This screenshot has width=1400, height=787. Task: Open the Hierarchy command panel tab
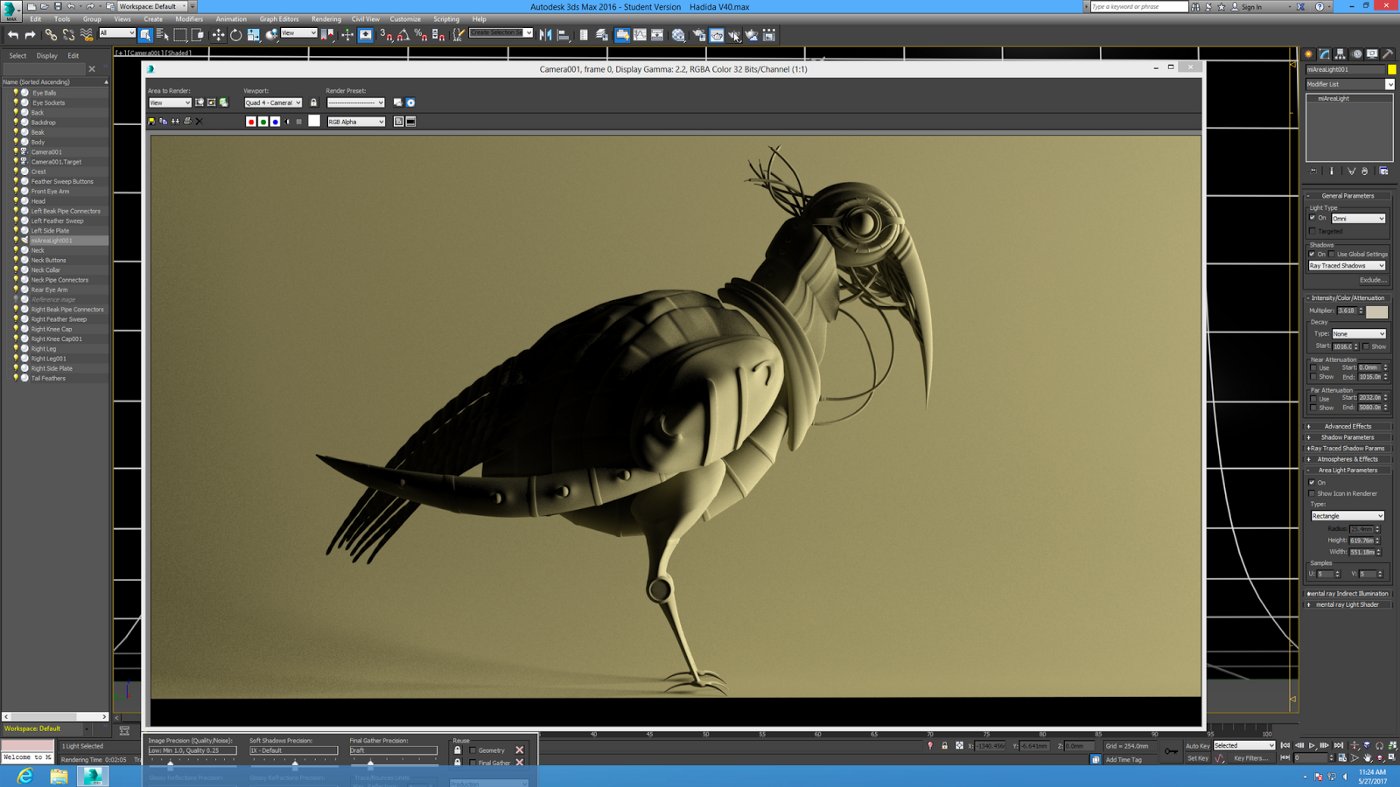pos(1340,54)
